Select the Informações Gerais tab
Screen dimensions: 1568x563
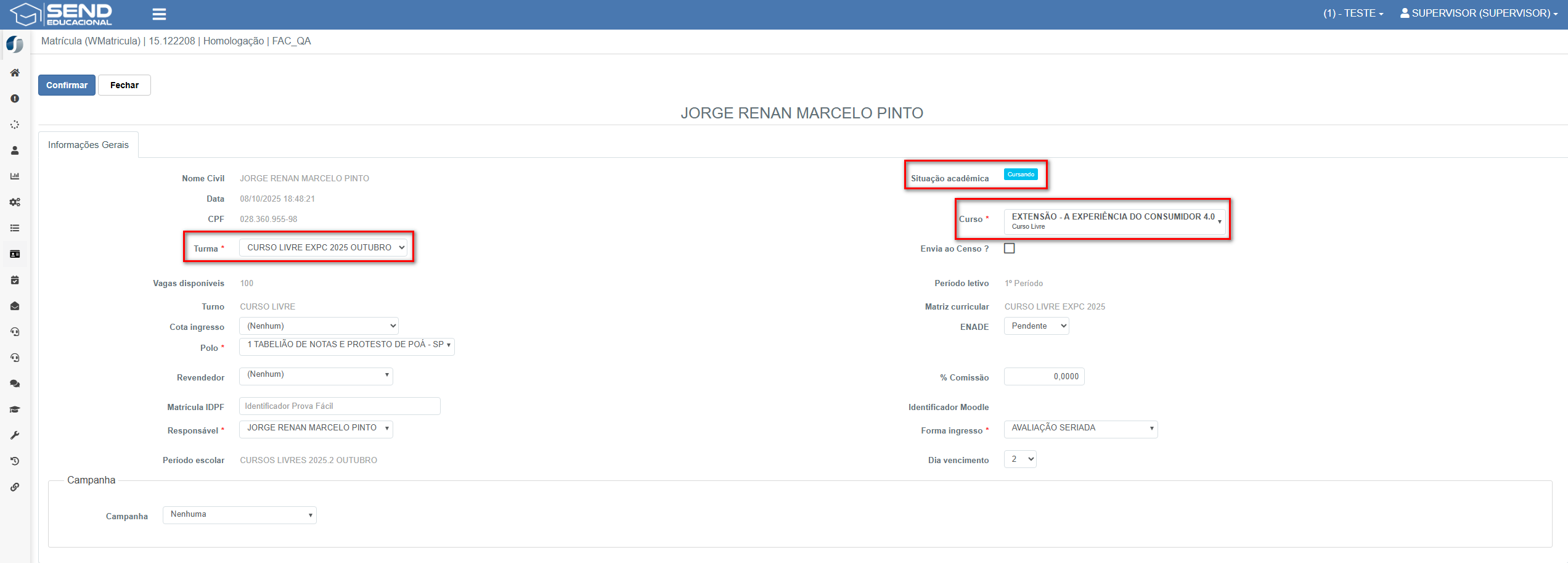[x=88, y=145]
